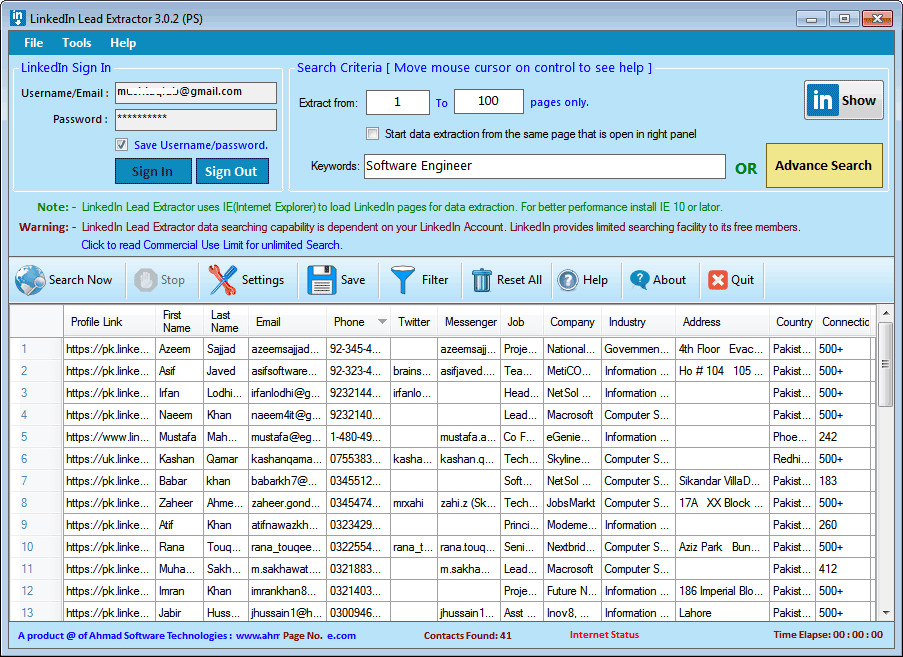Click the About speech bubble icon
Image resolution: width=903 pixels, height=657 pixels.
(x=639, y=280)
